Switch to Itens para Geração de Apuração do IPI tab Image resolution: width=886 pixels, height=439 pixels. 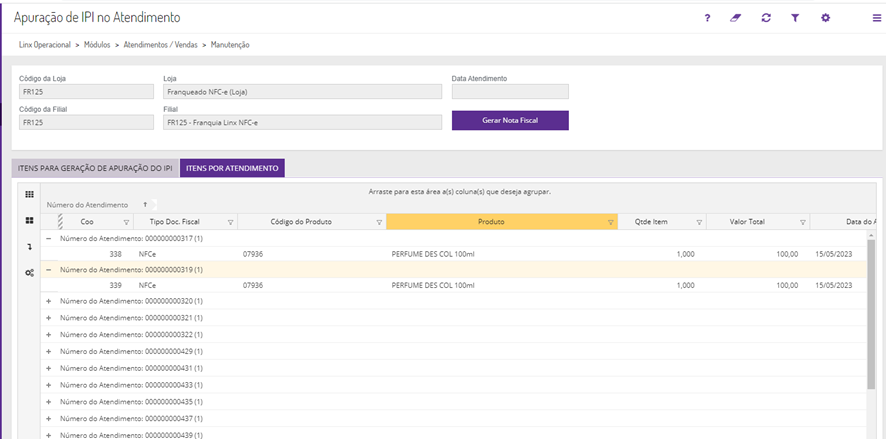[x=96, y=168]
